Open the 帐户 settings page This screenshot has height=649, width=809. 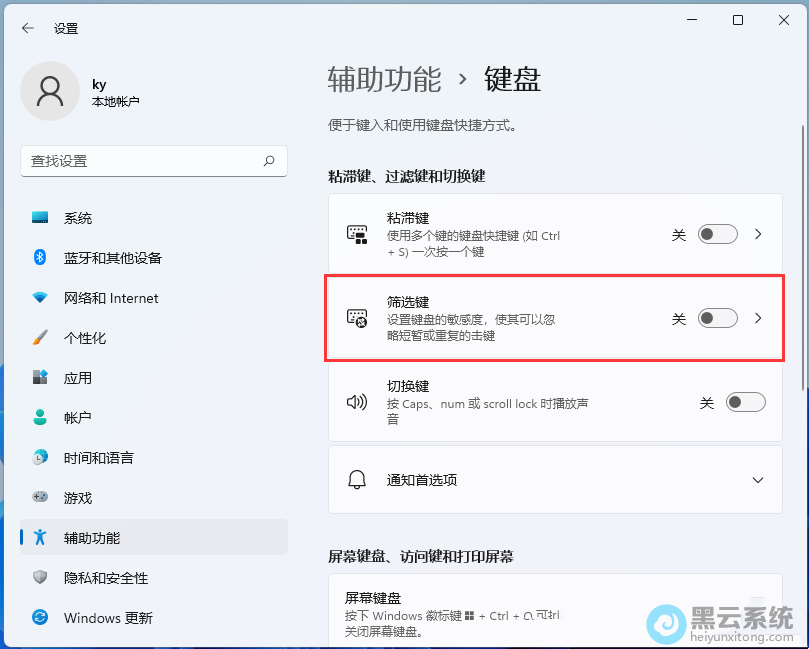tap(78, 418)
